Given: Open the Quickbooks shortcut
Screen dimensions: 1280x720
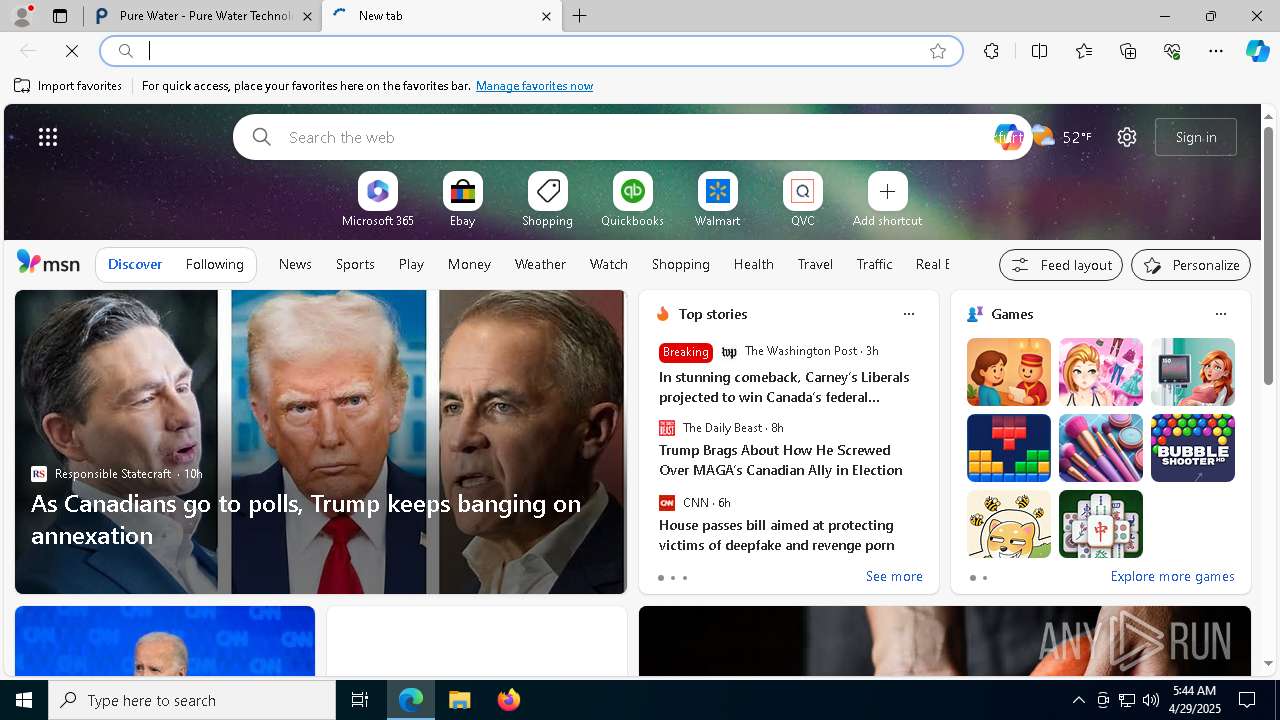Looking at the screenshot, I should 633,200.
